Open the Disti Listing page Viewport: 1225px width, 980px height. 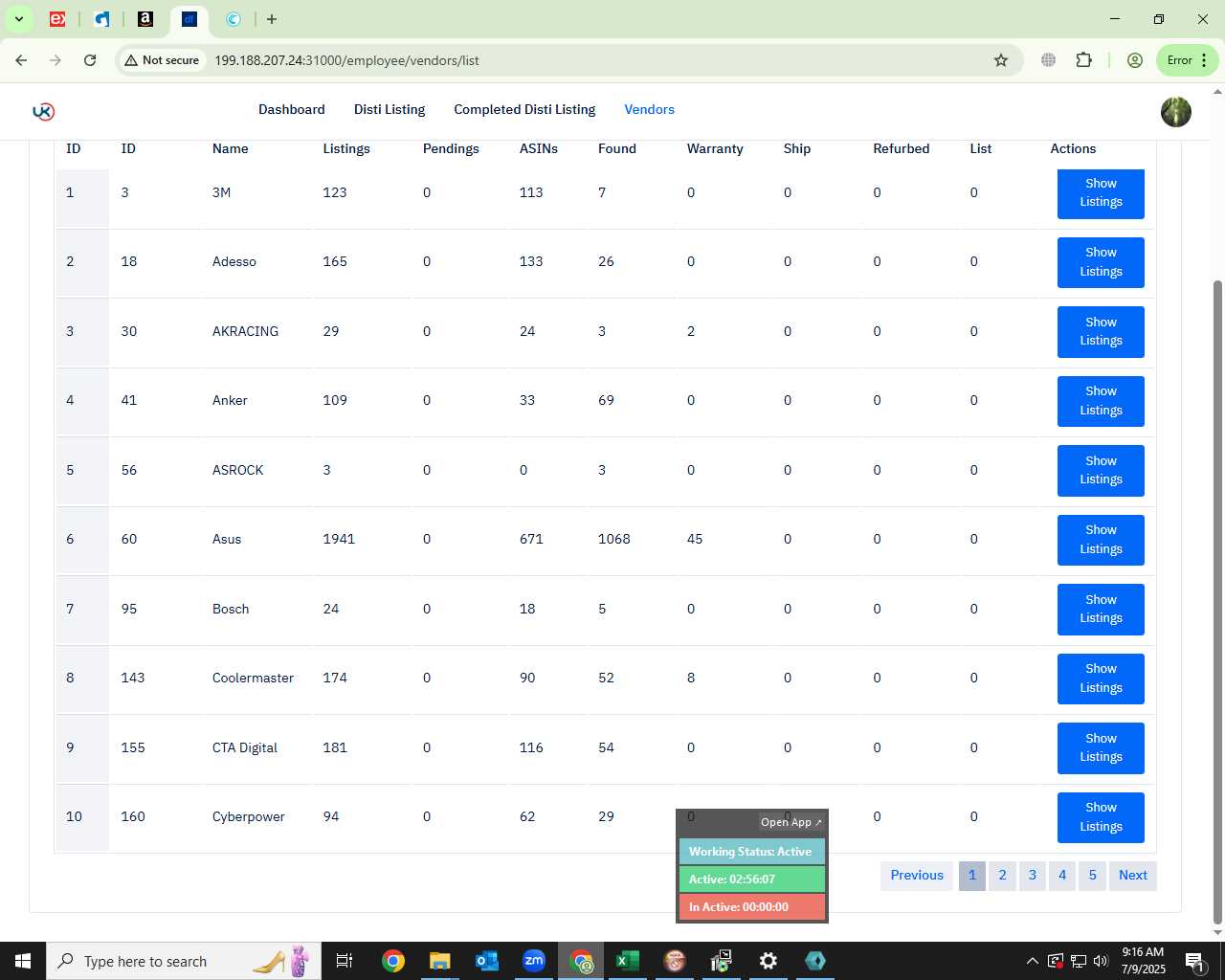click(x=390, y=110)
